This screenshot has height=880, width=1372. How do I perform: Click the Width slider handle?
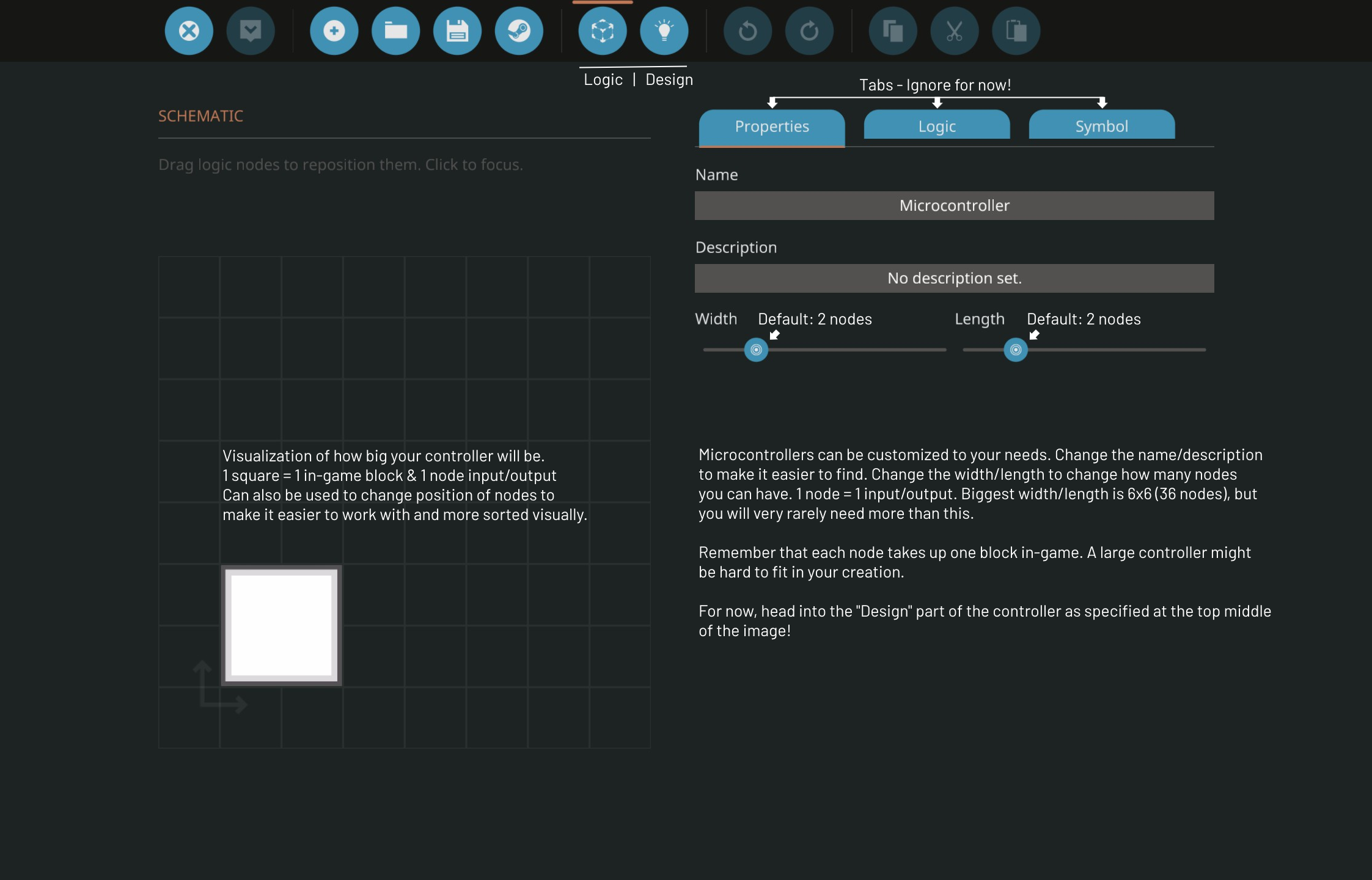pos(756,350)
